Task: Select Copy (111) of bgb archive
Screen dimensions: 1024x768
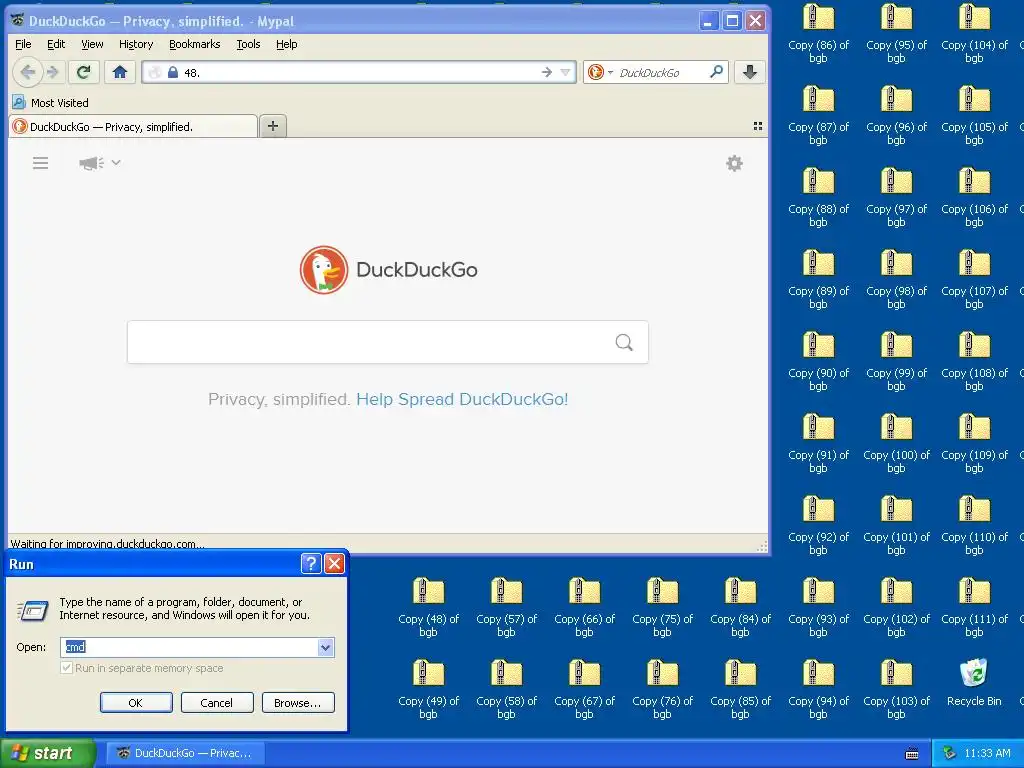Action: pyautogui.click(x=974, y=607)
